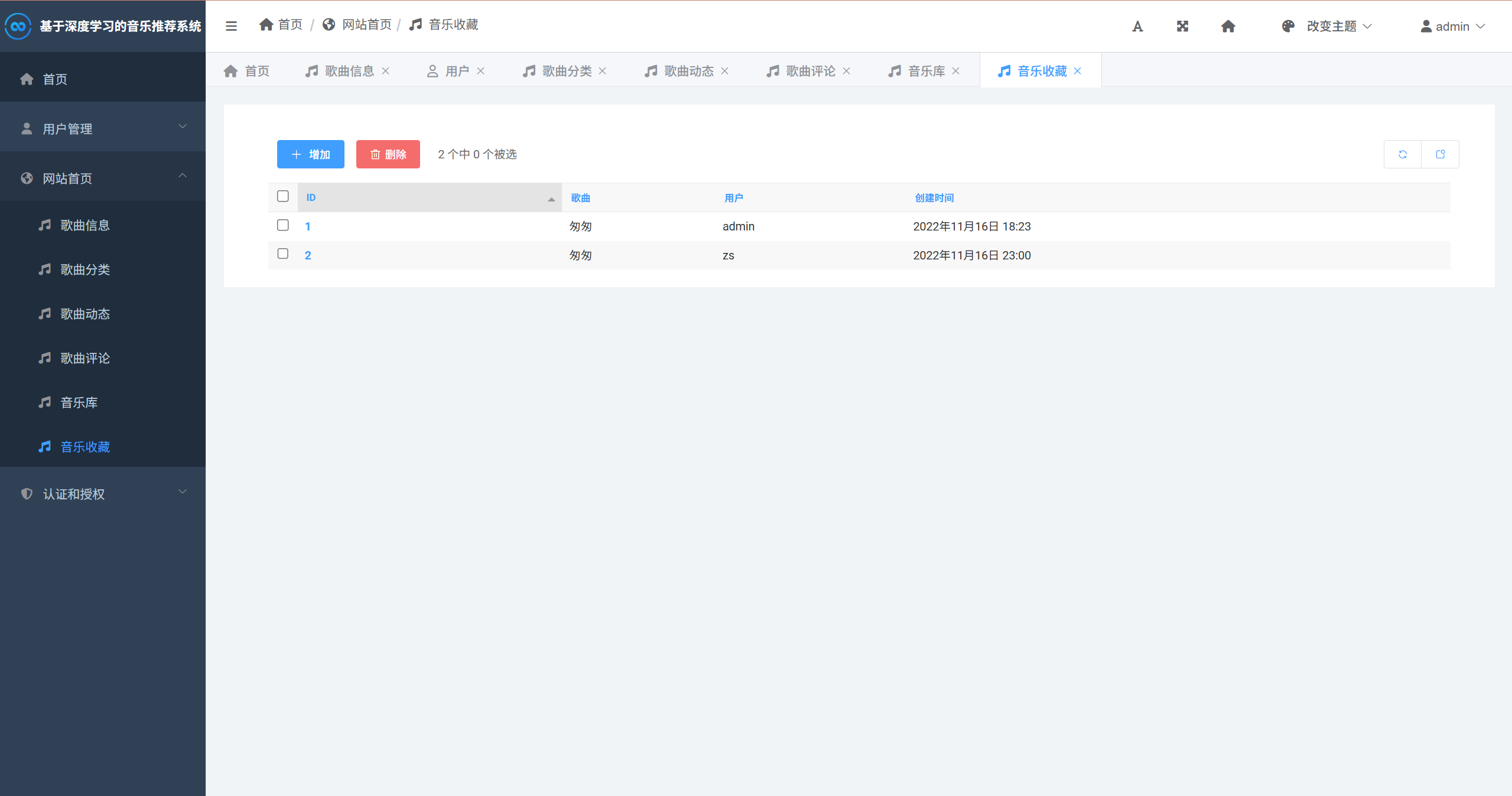
Task: Open 歌曲动态 in the sidebar menu
Action: (85, 314)
